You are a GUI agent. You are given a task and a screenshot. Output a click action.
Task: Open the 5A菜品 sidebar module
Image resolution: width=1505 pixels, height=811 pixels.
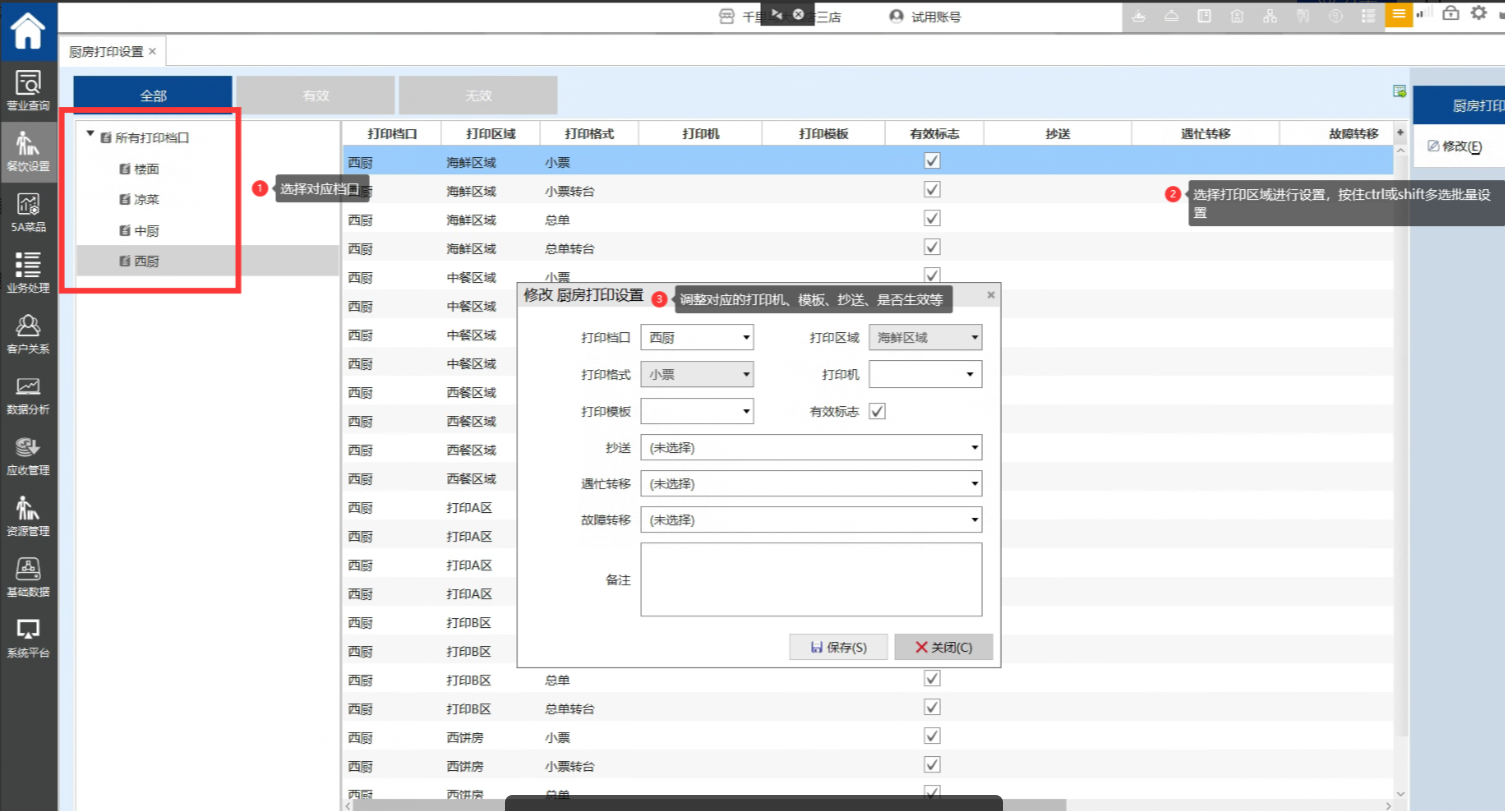pos(28,211)
